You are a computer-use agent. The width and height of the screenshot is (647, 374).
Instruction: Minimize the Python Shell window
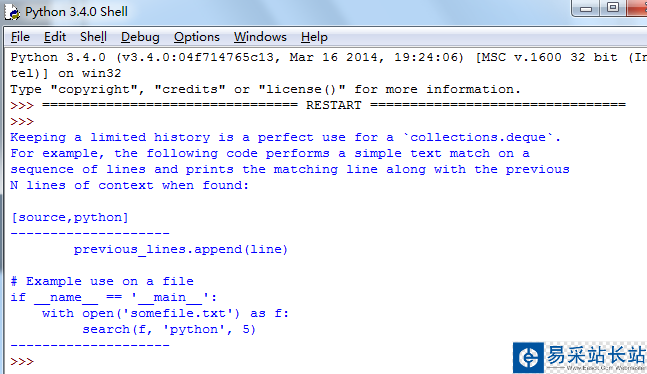pyautogui.click(x=586, y=8)
